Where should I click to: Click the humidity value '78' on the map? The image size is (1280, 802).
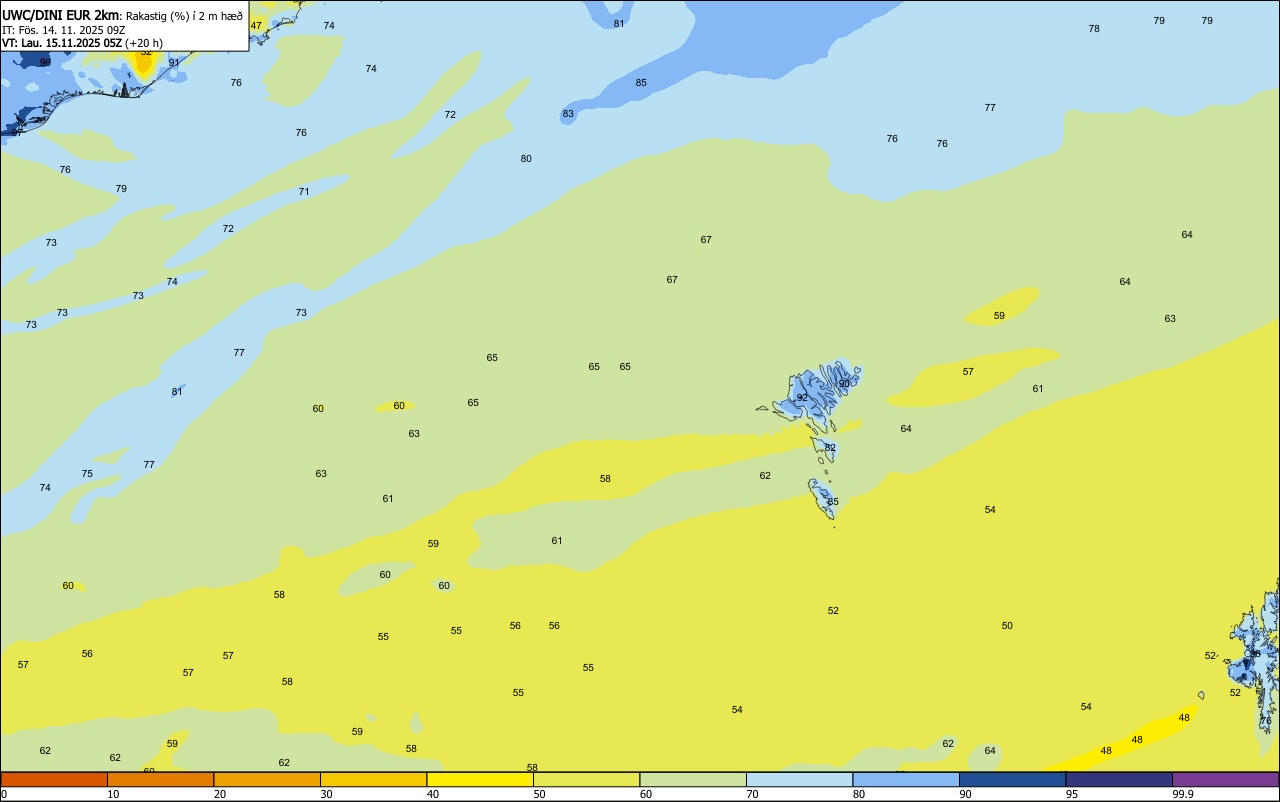1094,29
